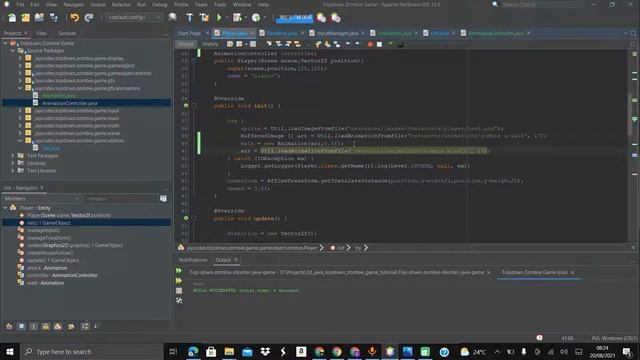The width and height of the screenshot is (640, 360).
Task: Run the project with the green play icon
Action: [x=219, y=18]
